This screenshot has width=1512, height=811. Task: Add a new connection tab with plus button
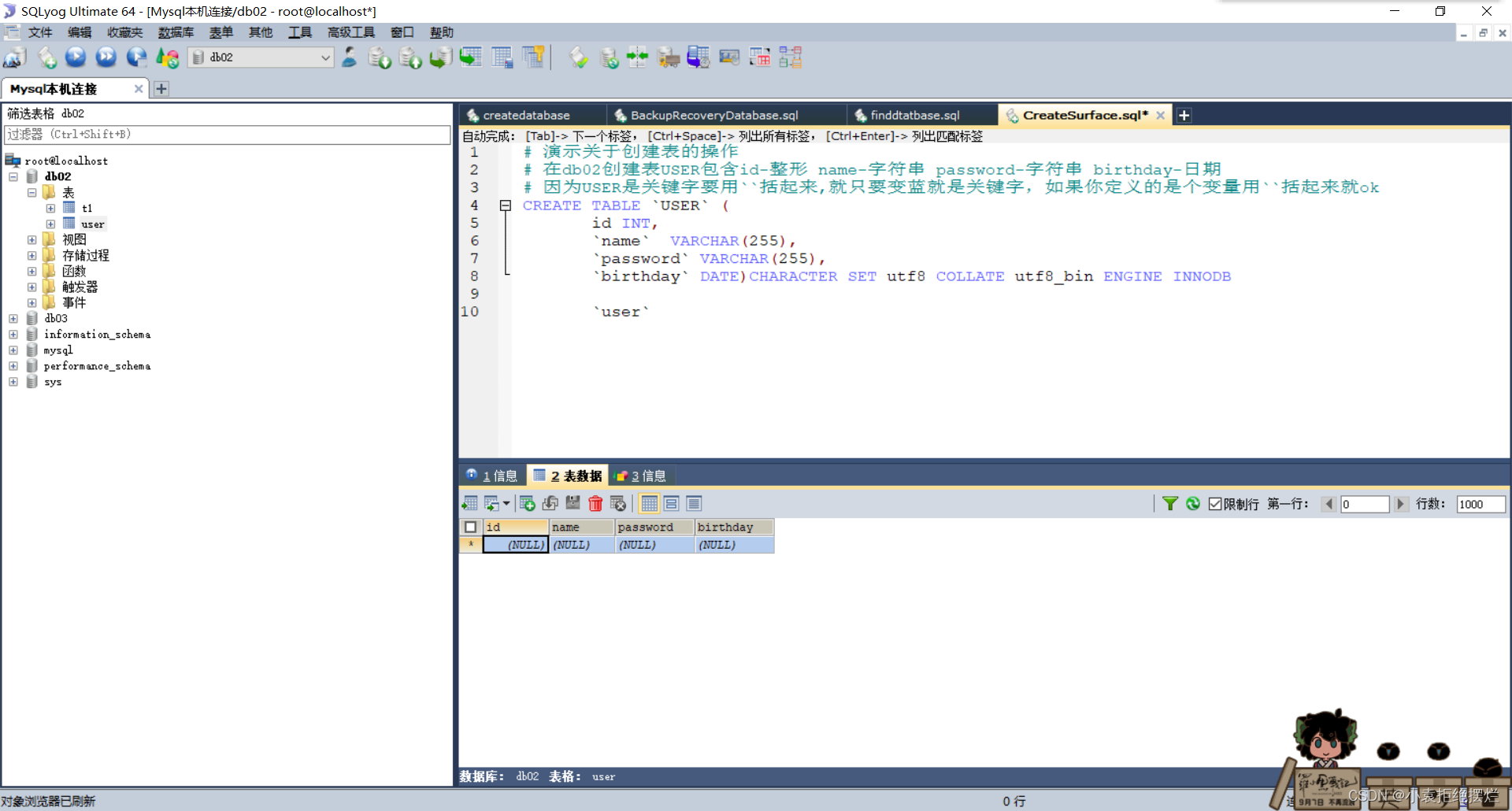point(161,89)
